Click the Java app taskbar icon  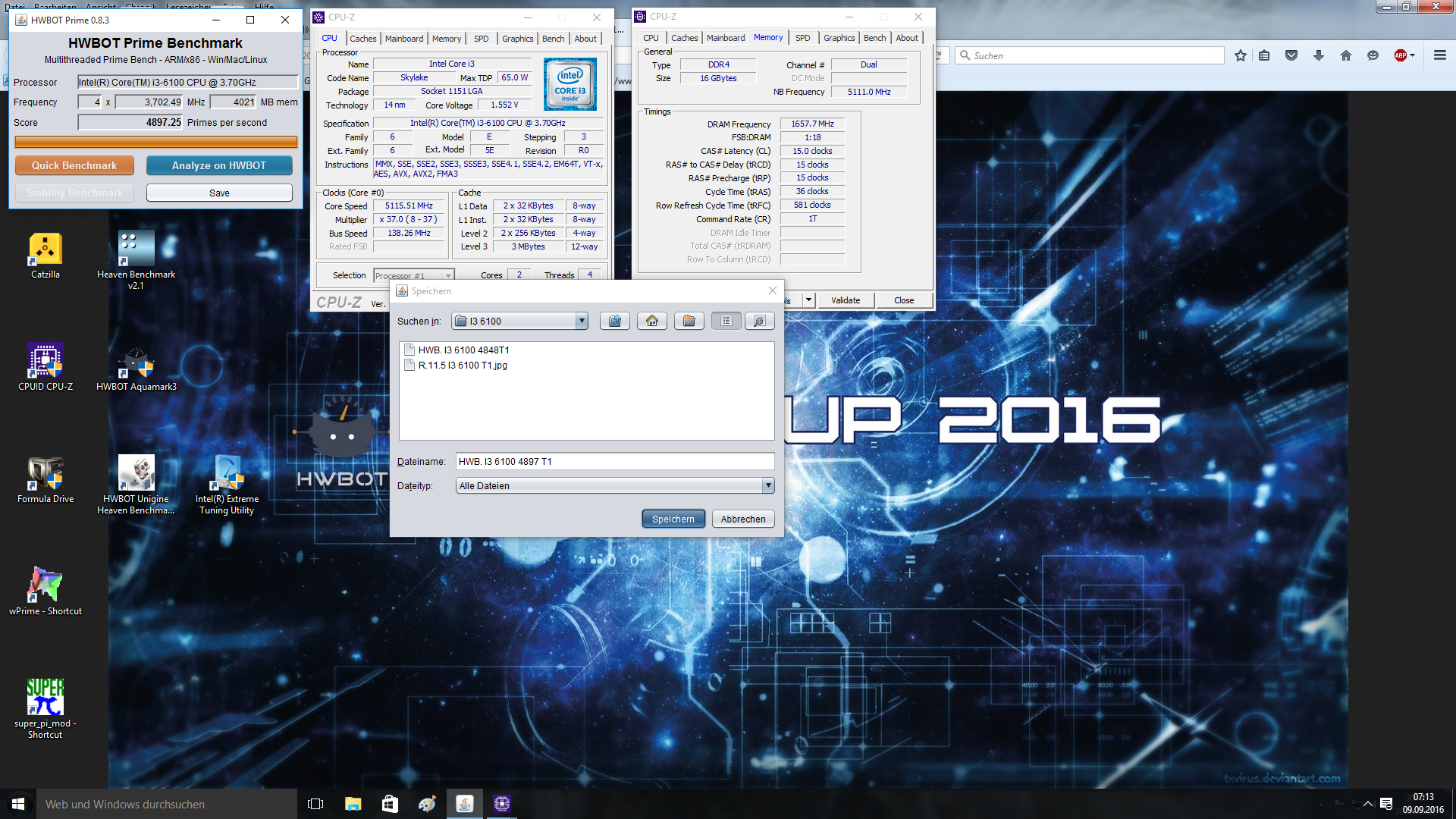[464, 804]
